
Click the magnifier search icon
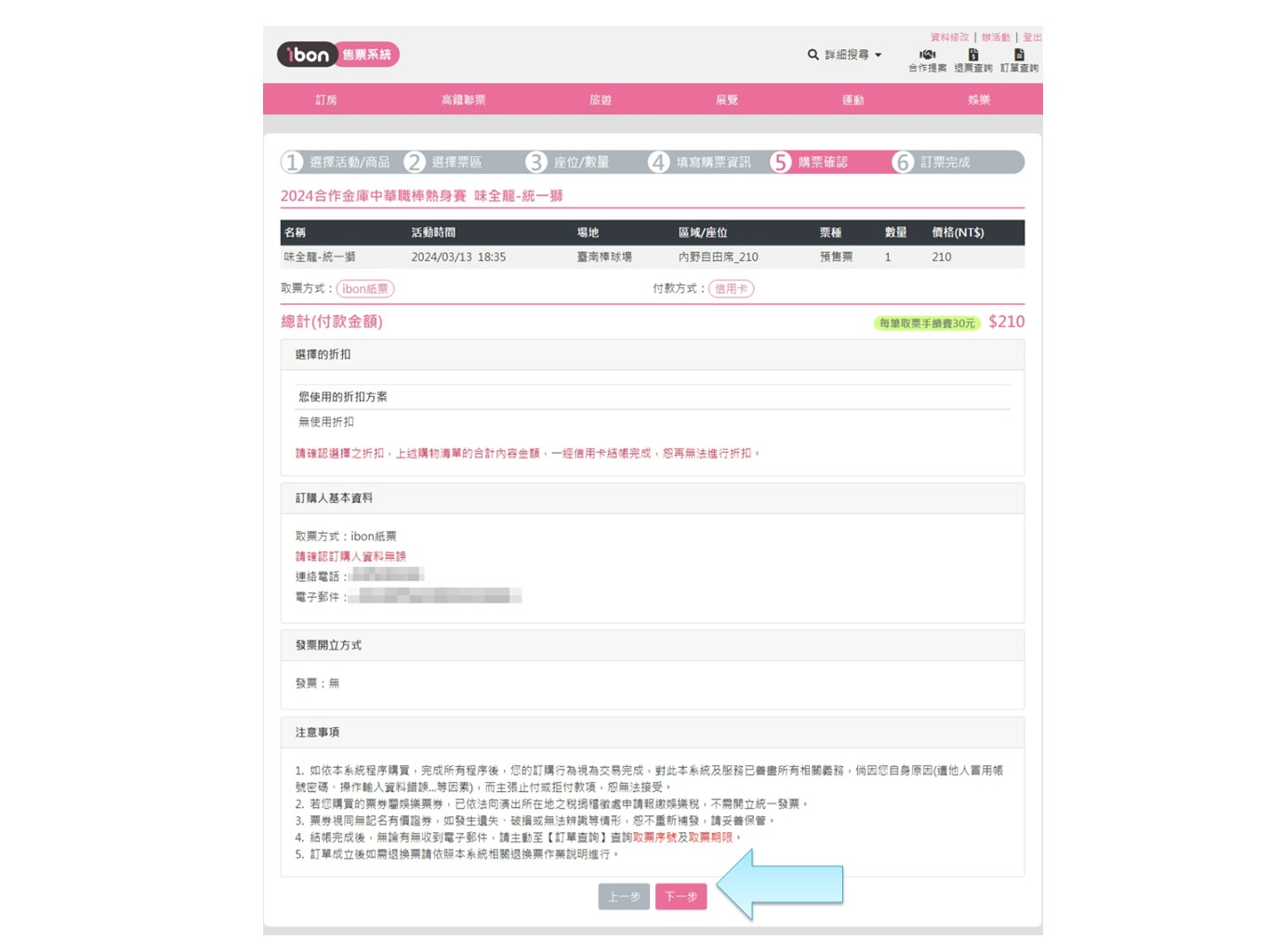813,55
